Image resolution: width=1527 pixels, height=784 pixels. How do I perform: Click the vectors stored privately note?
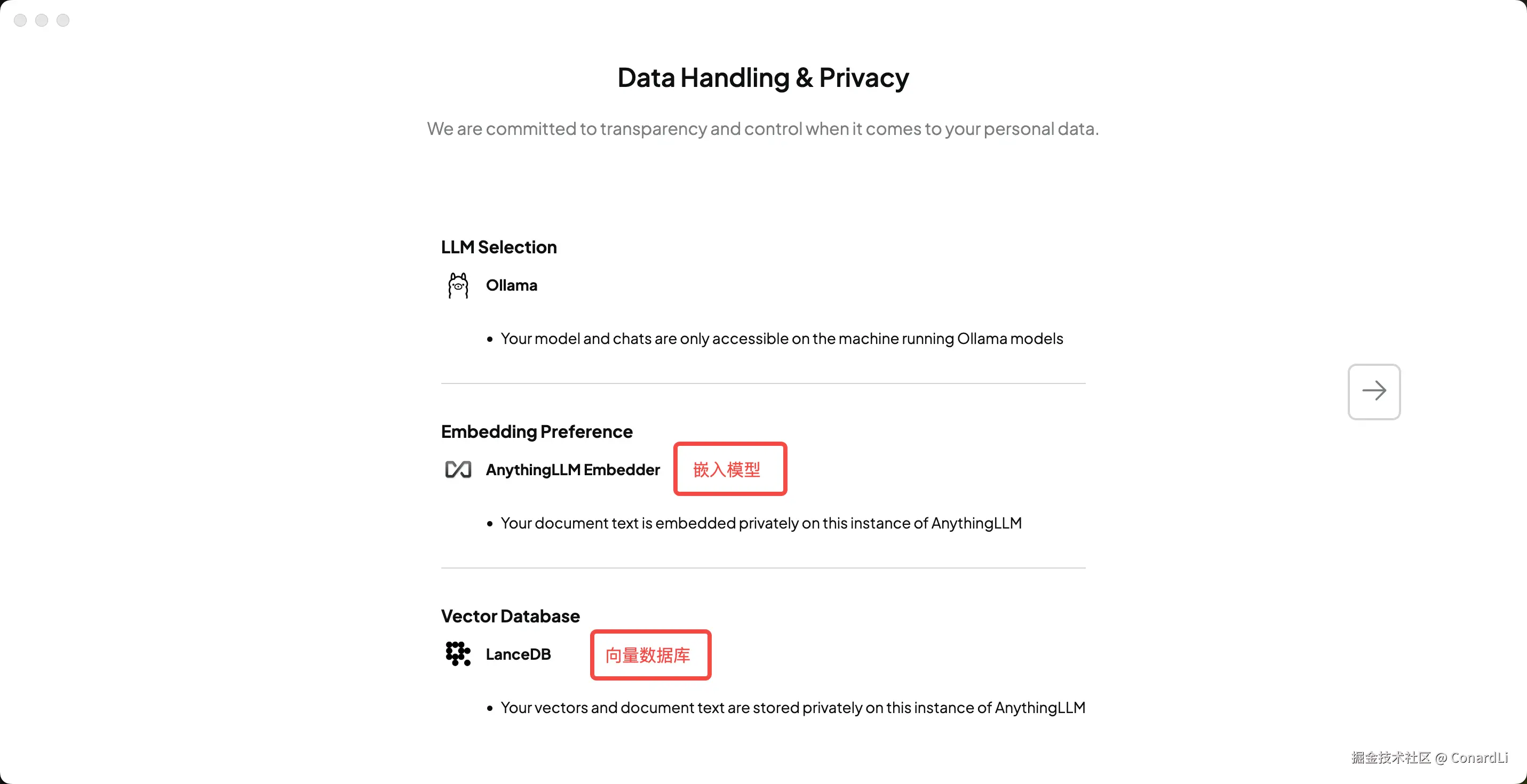coord(792,708)
